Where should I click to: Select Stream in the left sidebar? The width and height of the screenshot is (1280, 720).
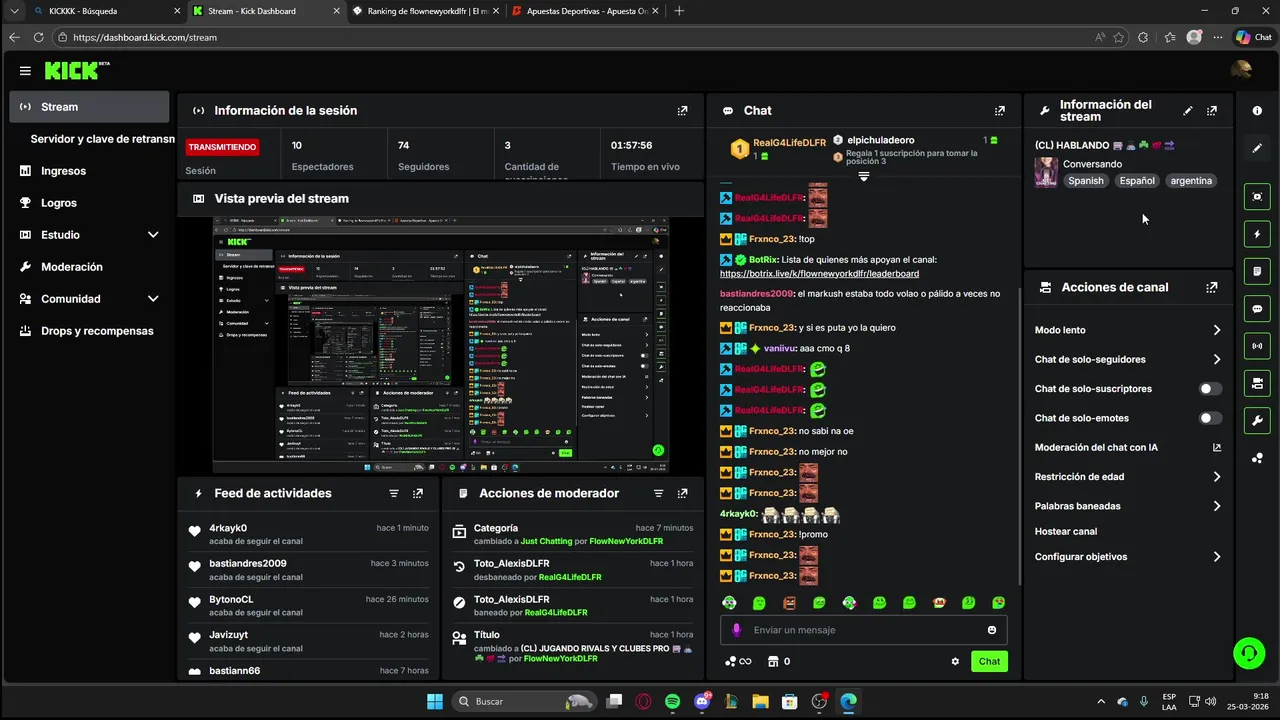point(89,107)
